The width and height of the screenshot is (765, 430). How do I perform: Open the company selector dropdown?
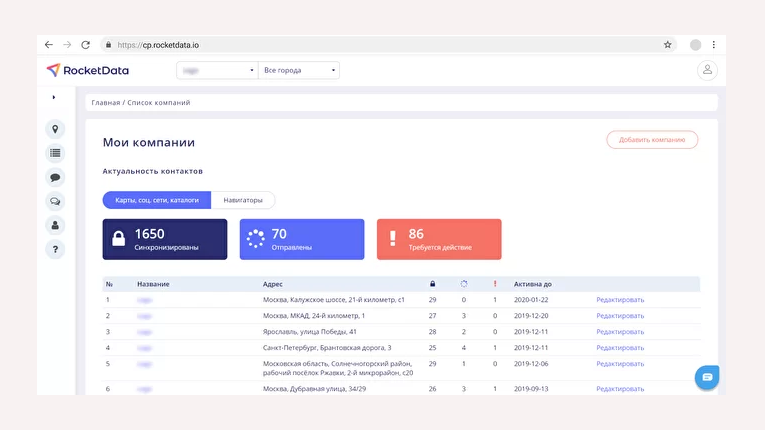tap(217, 70)
